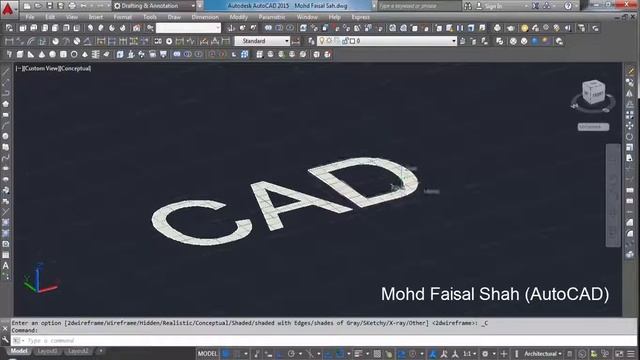The width and height of the screenshot is (640, 360).
Task: Open the Express menu
Action: (x=360, y=17)
